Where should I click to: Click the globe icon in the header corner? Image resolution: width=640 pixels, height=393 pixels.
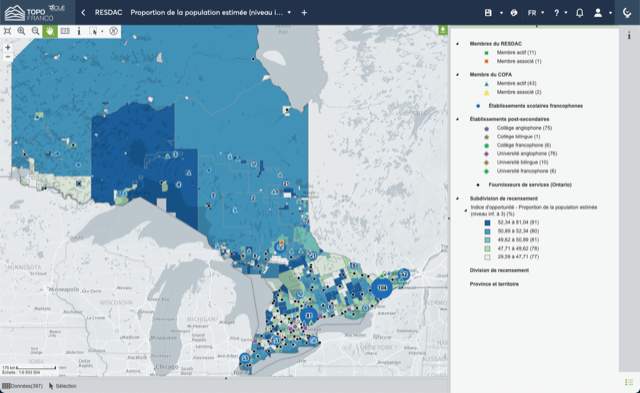coord(627,13)
